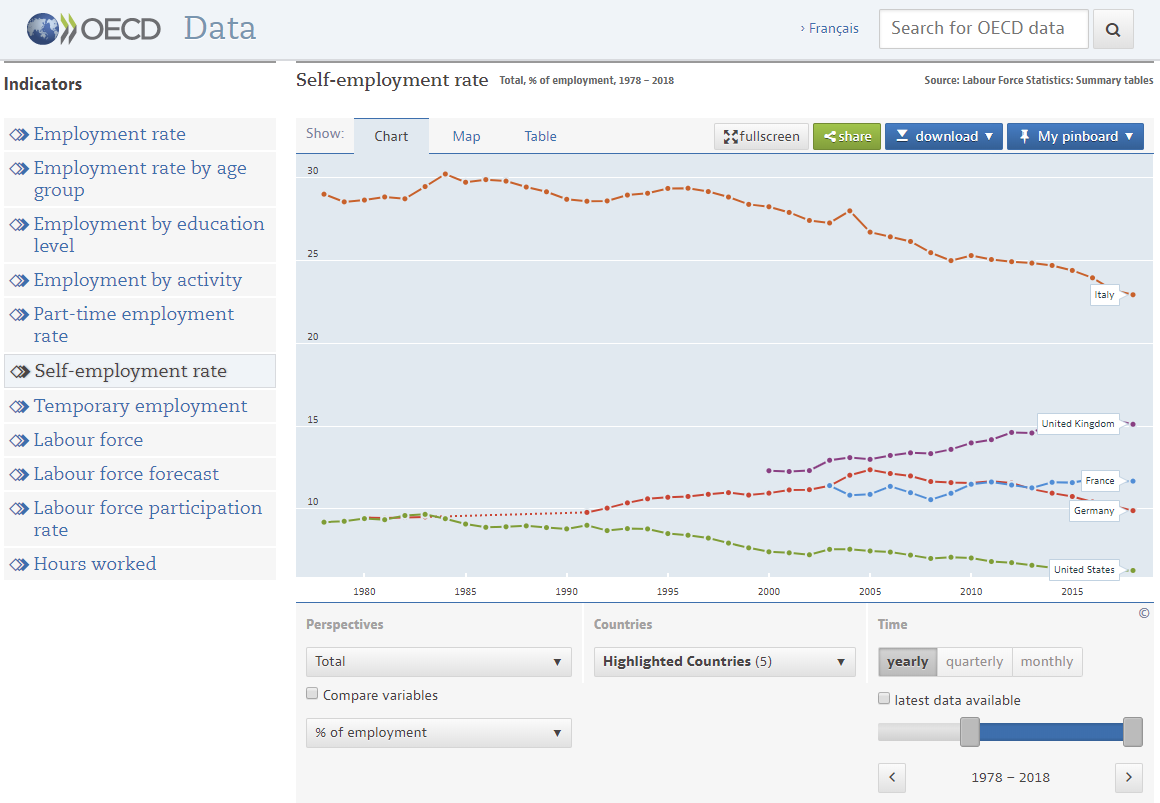Switch to the Map tab
This screenshot has height=803, width=1160.
pos(466,137)
